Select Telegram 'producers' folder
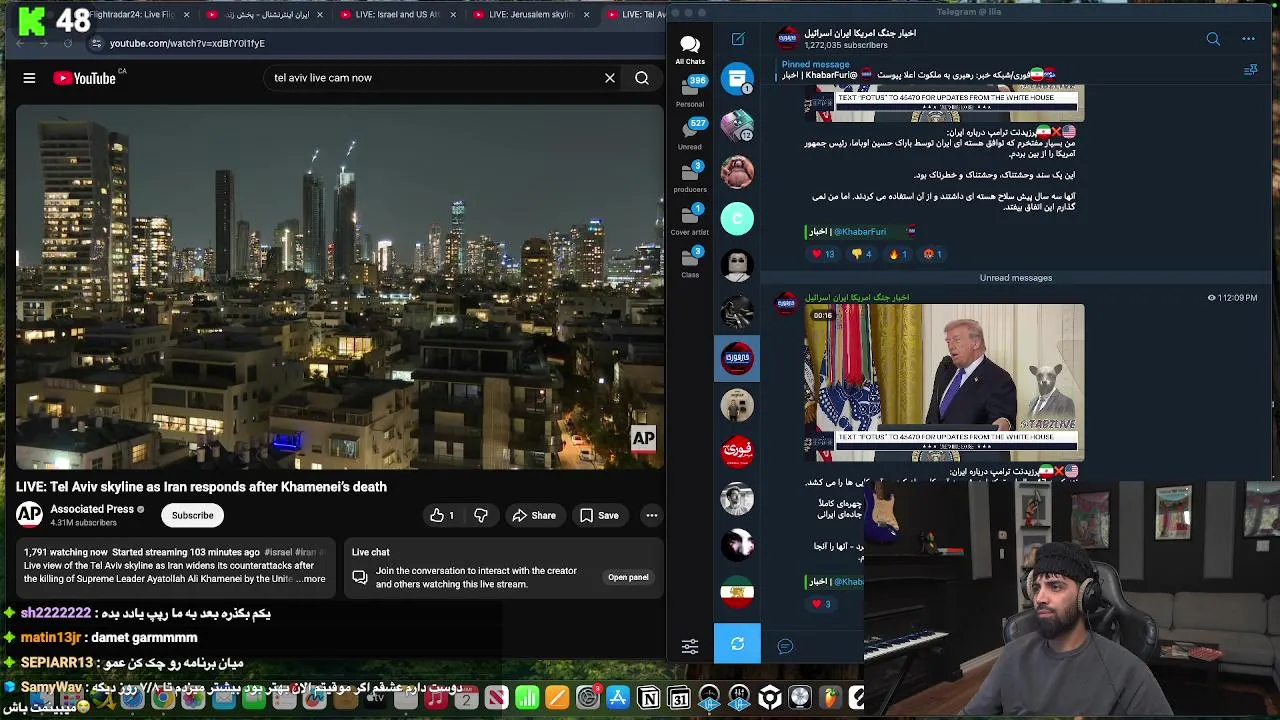This screenshot has width=1280, height=720. 690,176
